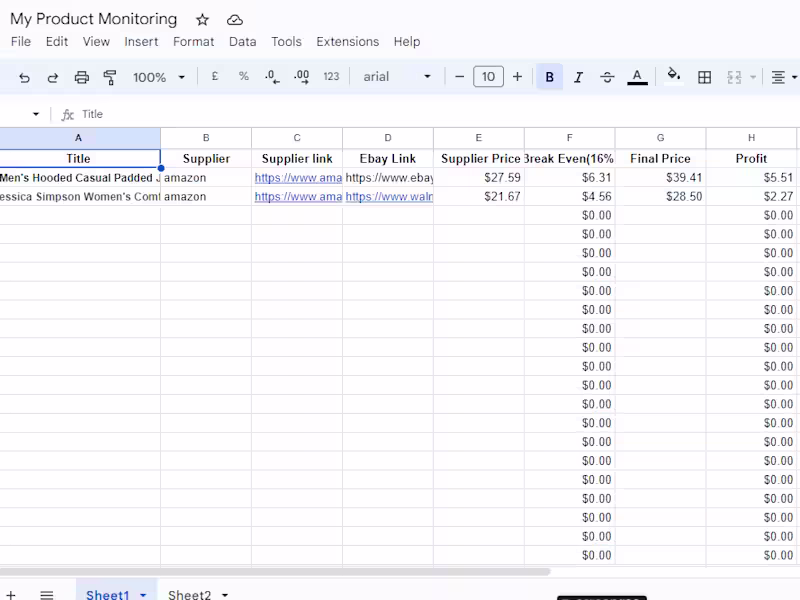Toggle bold formatting
The width and height of the screenshot is (800, 600).
click(x=549, y=77)
